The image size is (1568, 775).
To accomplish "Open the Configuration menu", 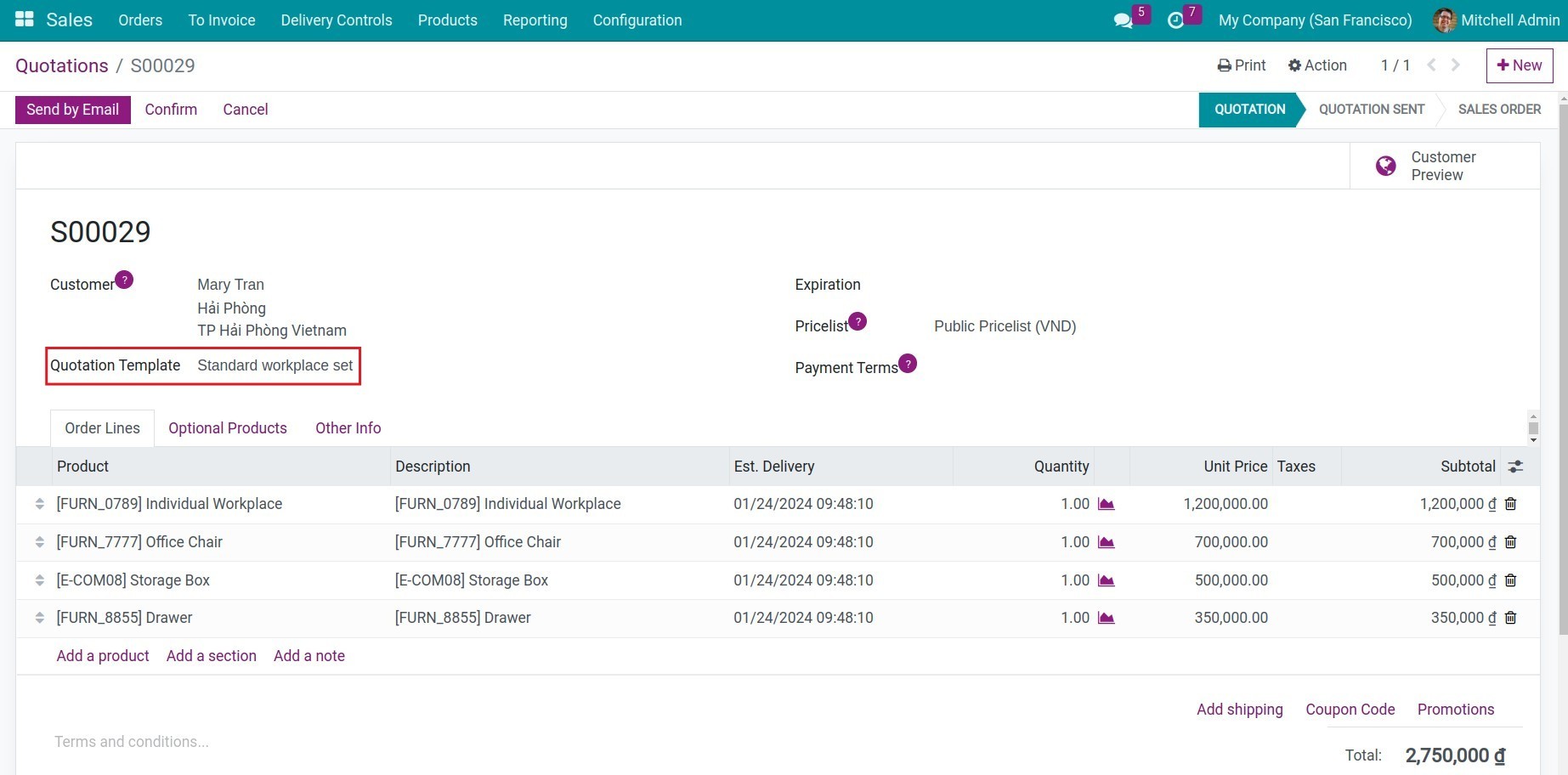I will (637, 20).
